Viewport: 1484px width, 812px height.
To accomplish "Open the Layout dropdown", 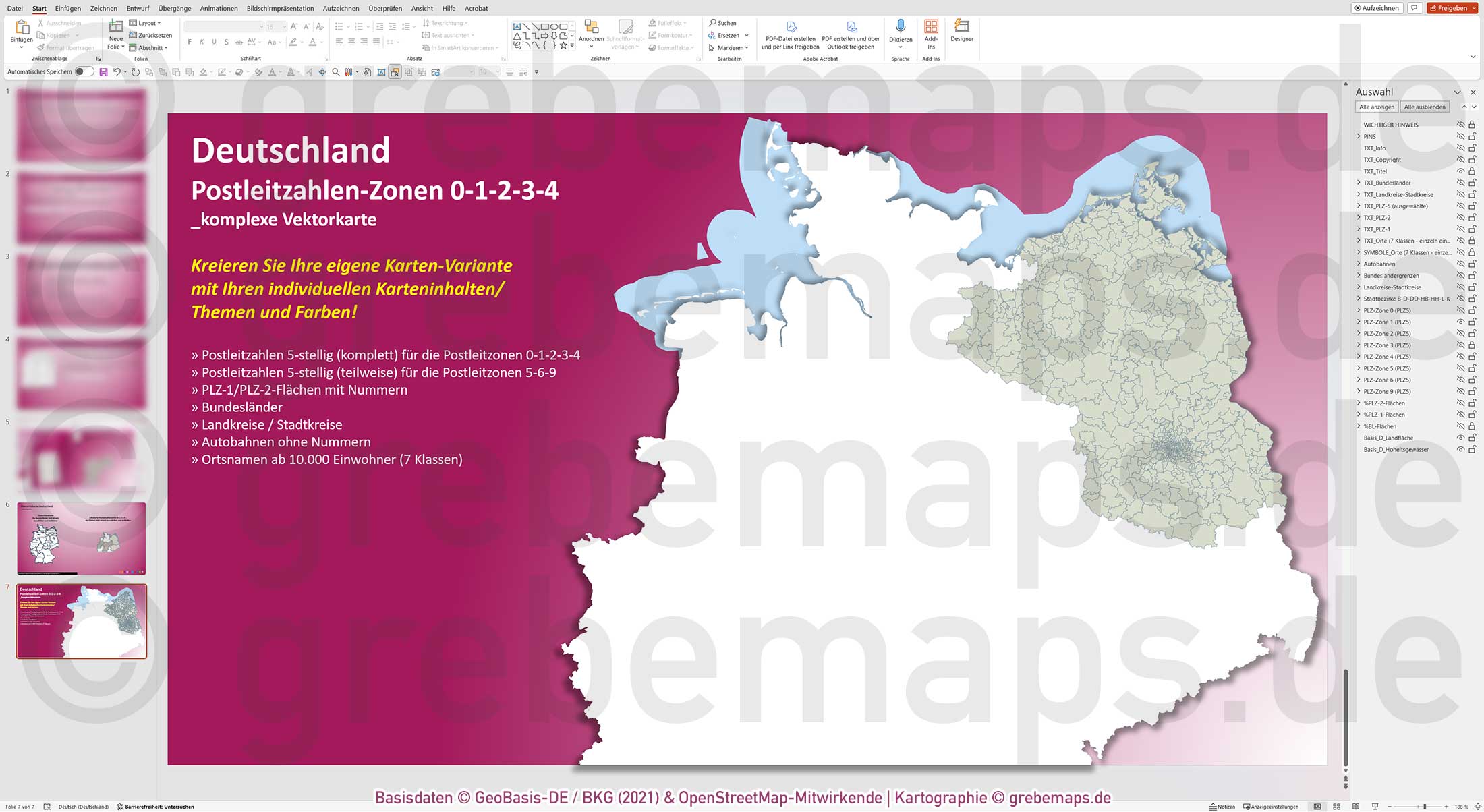I will tap(146, 22).
